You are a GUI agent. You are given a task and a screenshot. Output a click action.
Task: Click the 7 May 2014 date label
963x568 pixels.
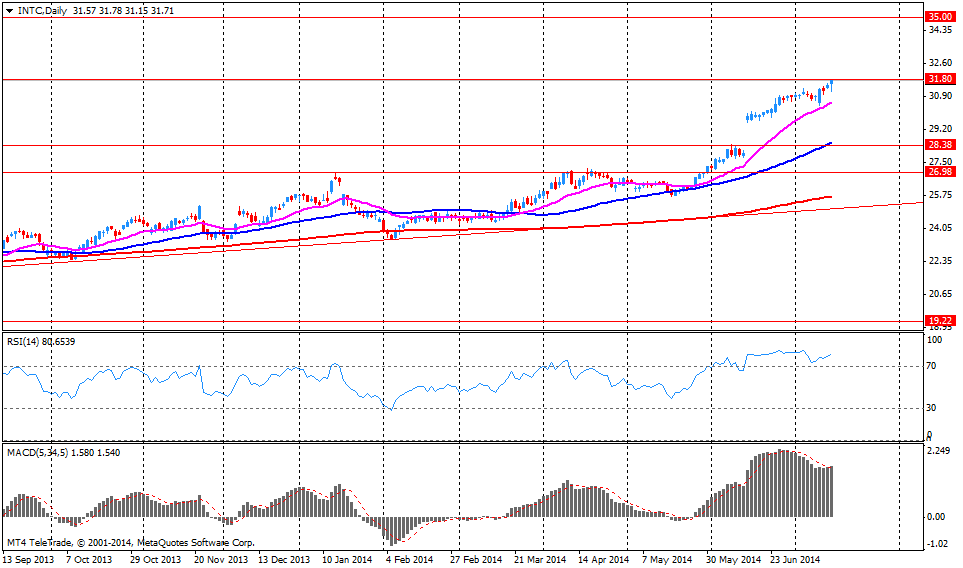pyautogui.click(x=667, y=559)
